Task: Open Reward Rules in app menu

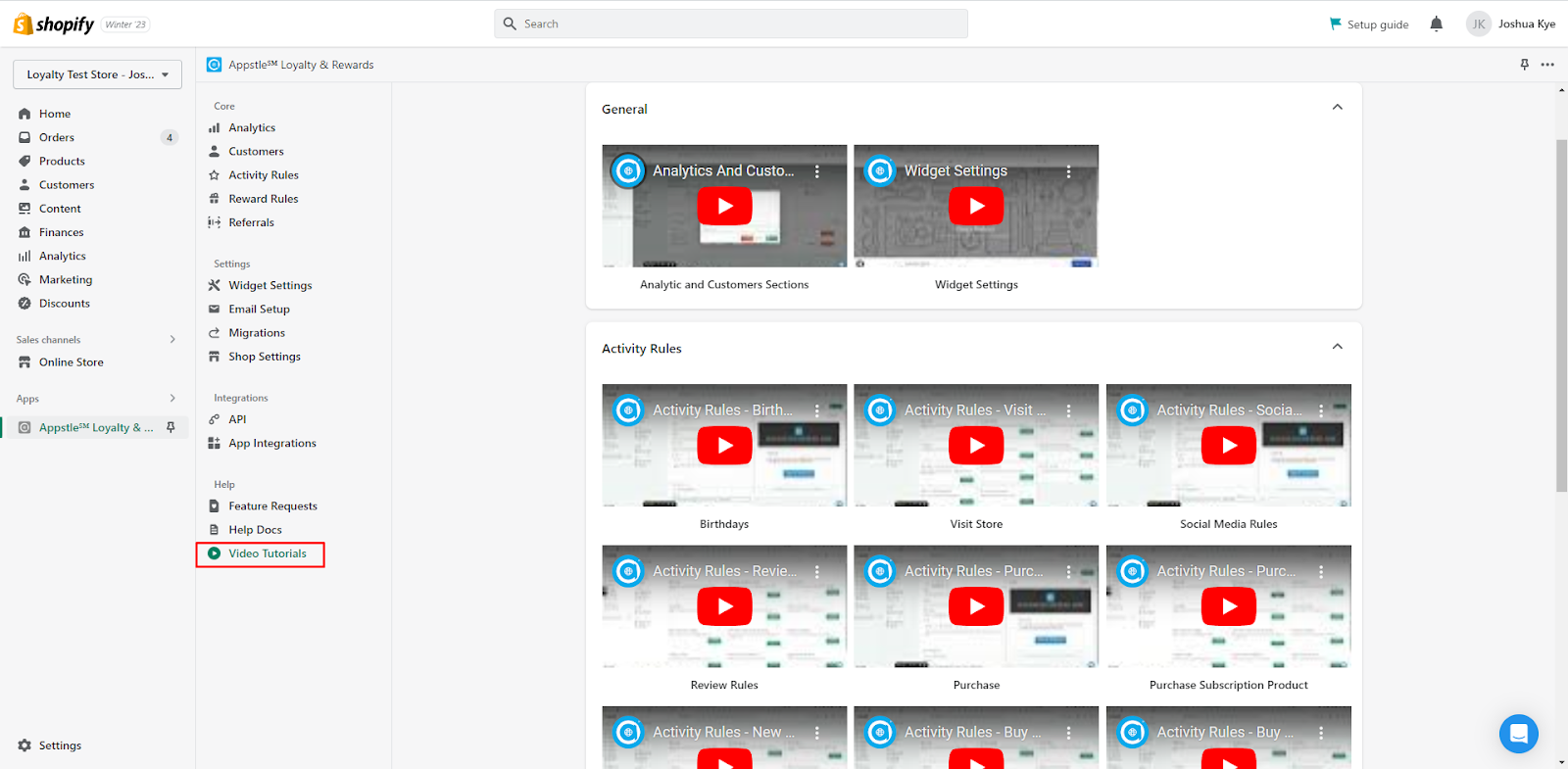Action: click(263, 199)
